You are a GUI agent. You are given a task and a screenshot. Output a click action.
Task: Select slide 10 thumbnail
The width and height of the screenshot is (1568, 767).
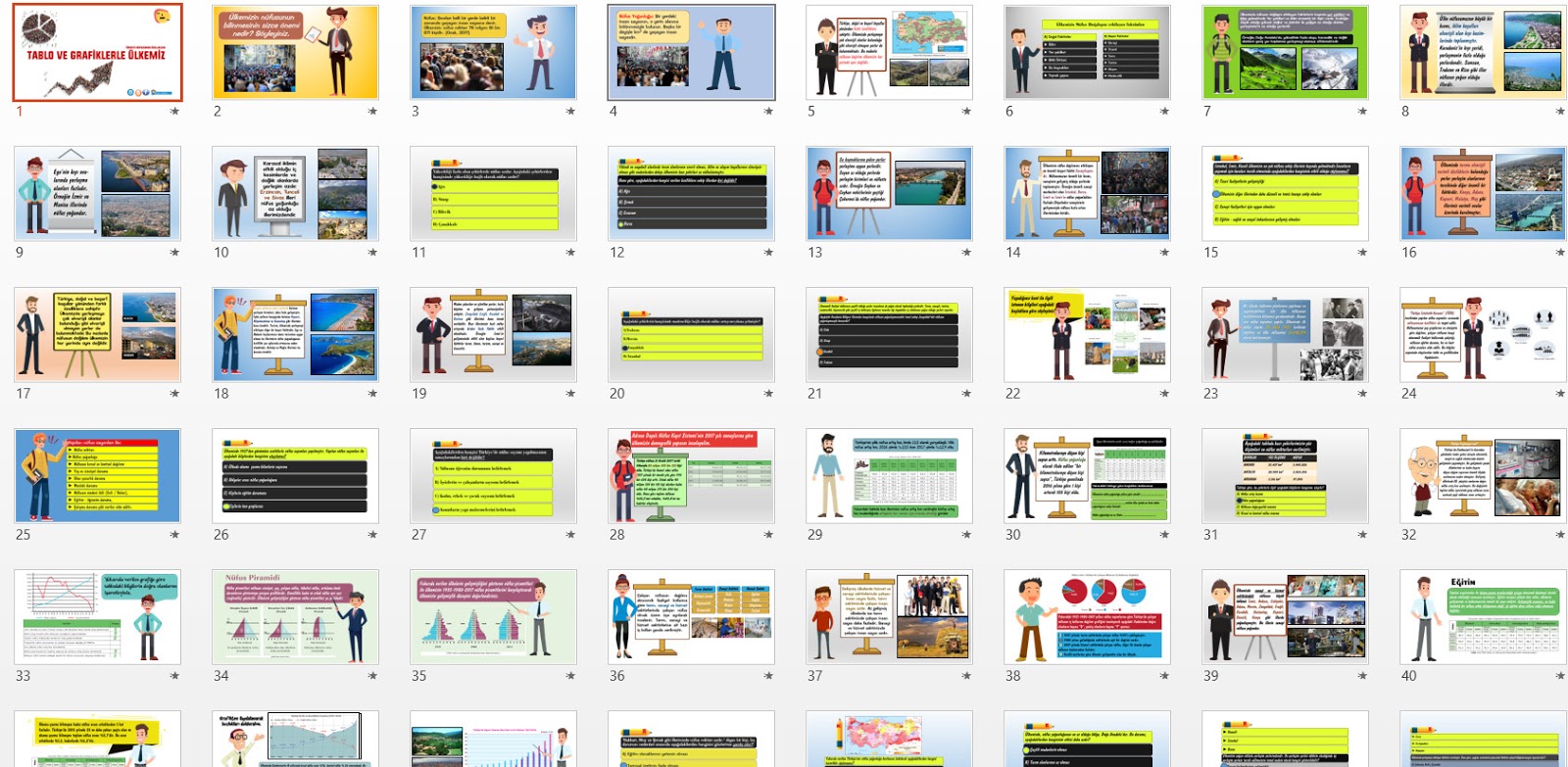click(x=296, y=194)
